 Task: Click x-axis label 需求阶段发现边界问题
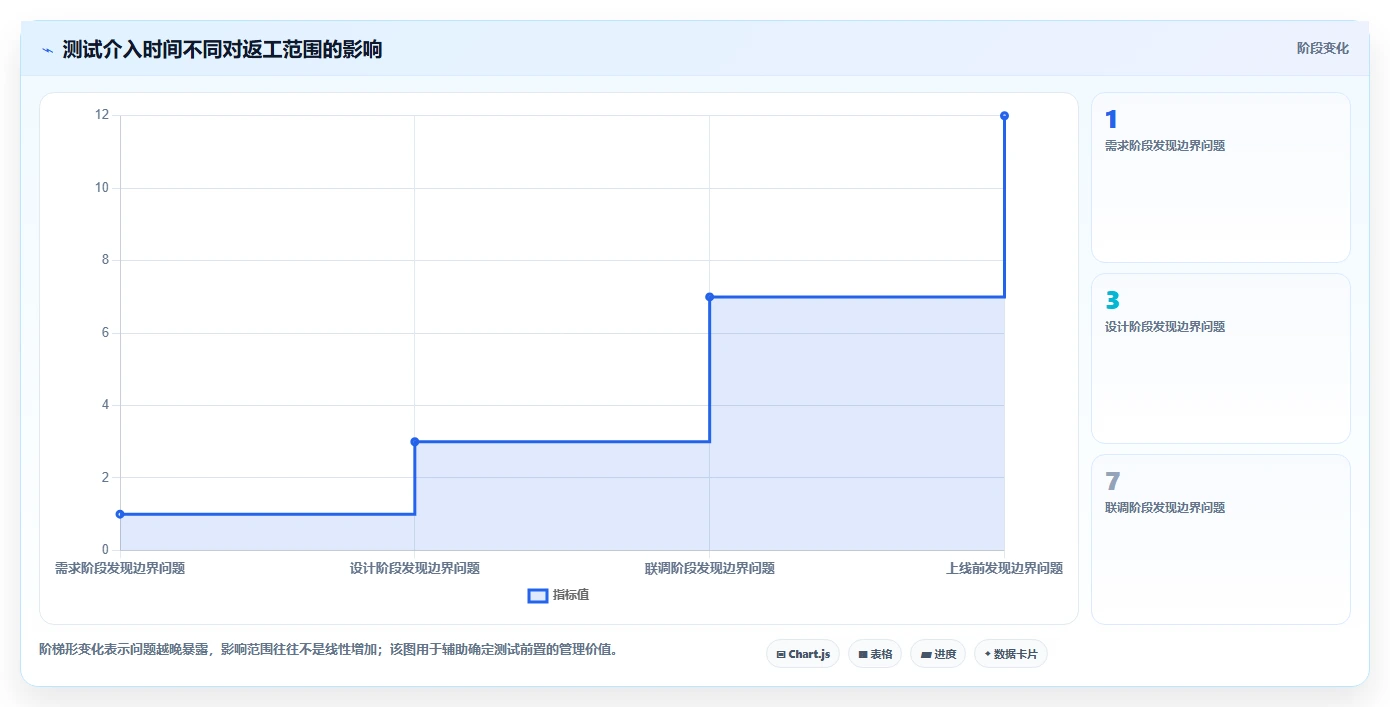click(120, 568)
